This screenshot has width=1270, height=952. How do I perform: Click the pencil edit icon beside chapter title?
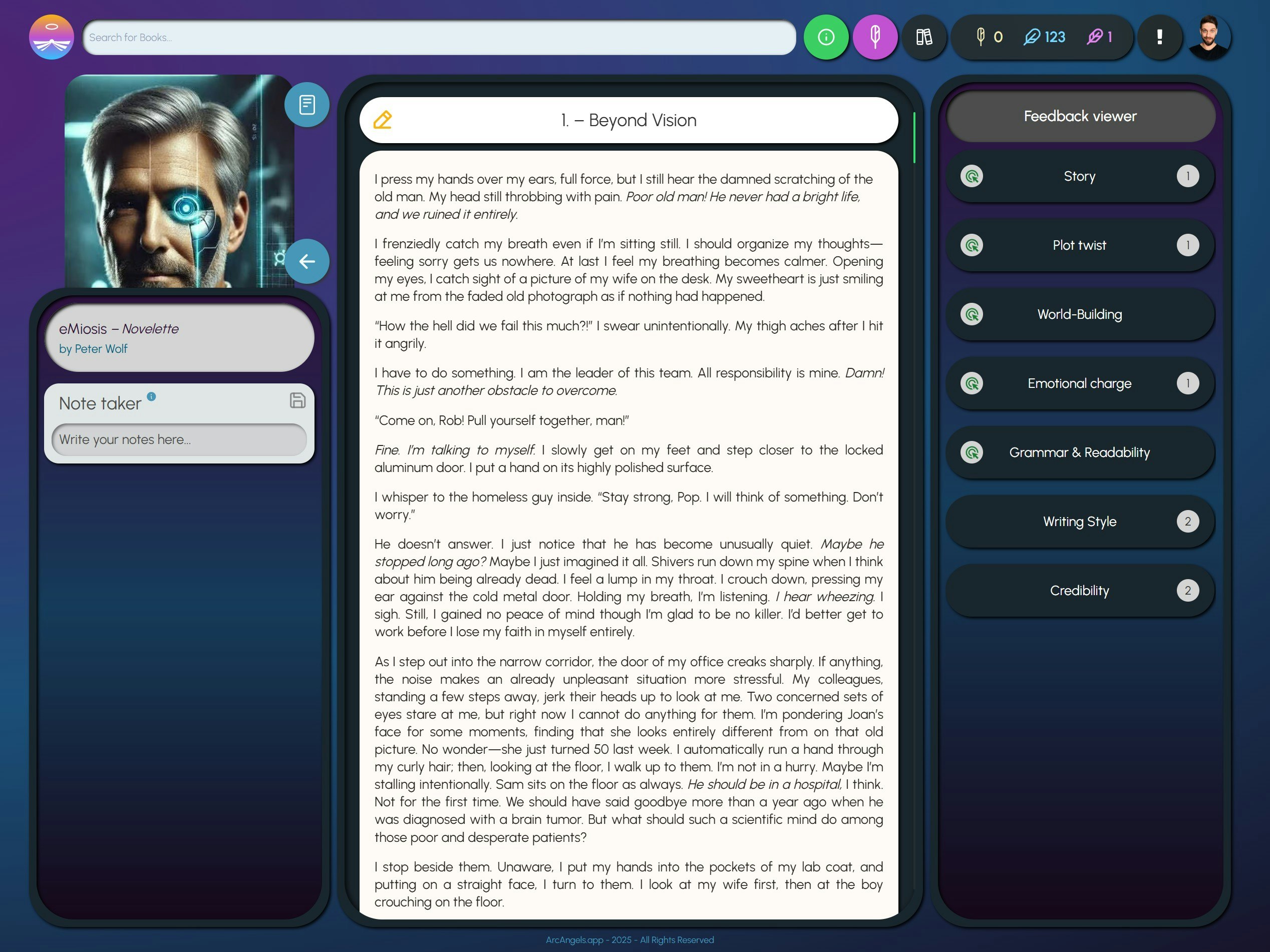click(383, 120)
